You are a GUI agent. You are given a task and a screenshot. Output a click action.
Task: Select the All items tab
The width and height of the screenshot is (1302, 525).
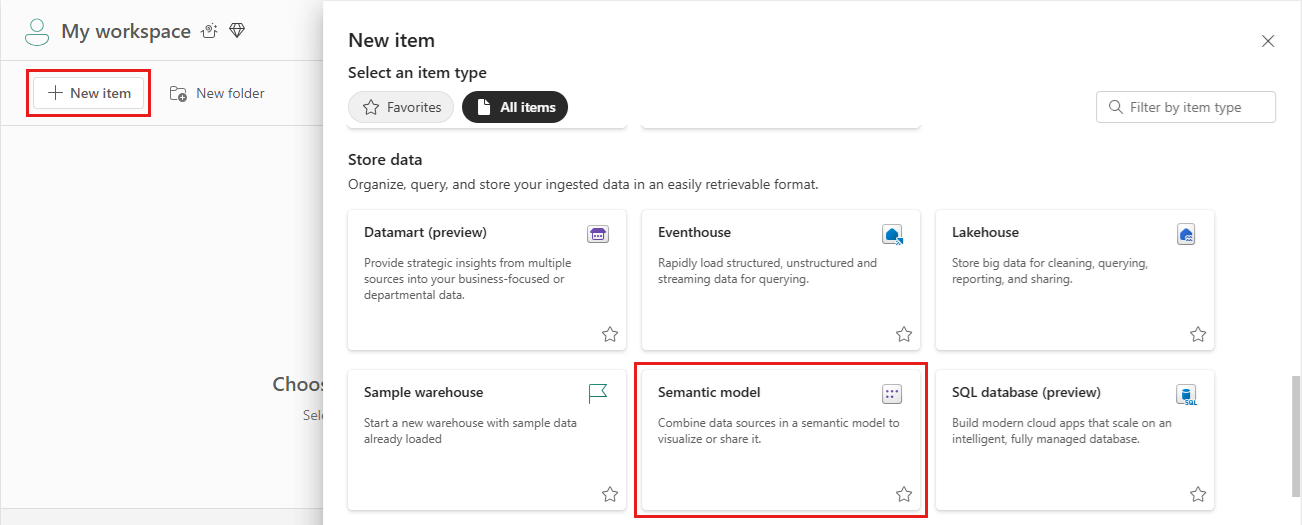click(x=515, y=107)
